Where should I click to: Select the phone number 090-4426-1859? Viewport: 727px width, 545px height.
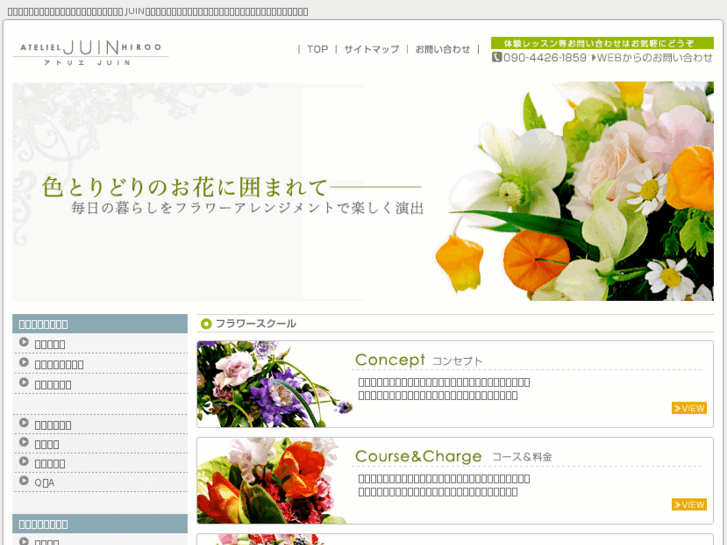pyautogui.click(x=545, y=58)
